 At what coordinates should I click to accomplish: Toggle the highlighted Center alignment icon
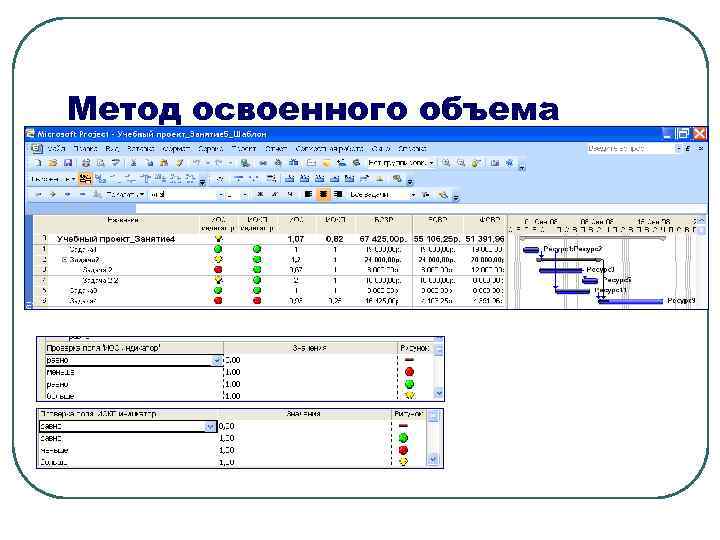click(323, 195)
